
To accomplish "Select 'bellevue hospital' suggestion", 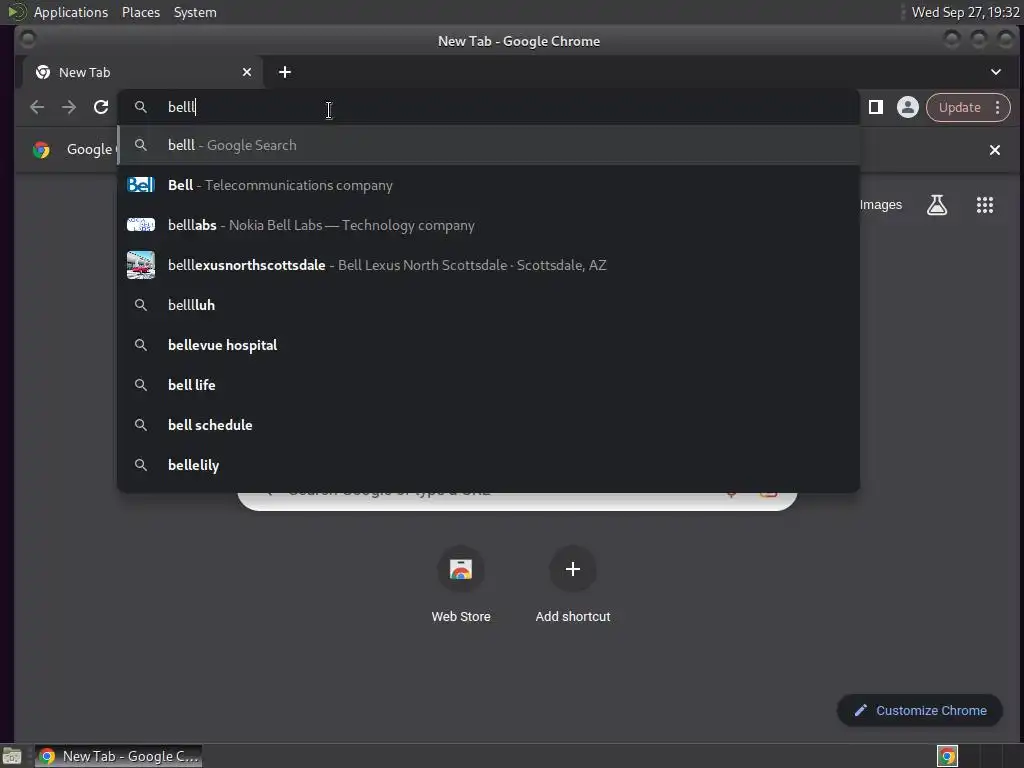I will (488, 345).
